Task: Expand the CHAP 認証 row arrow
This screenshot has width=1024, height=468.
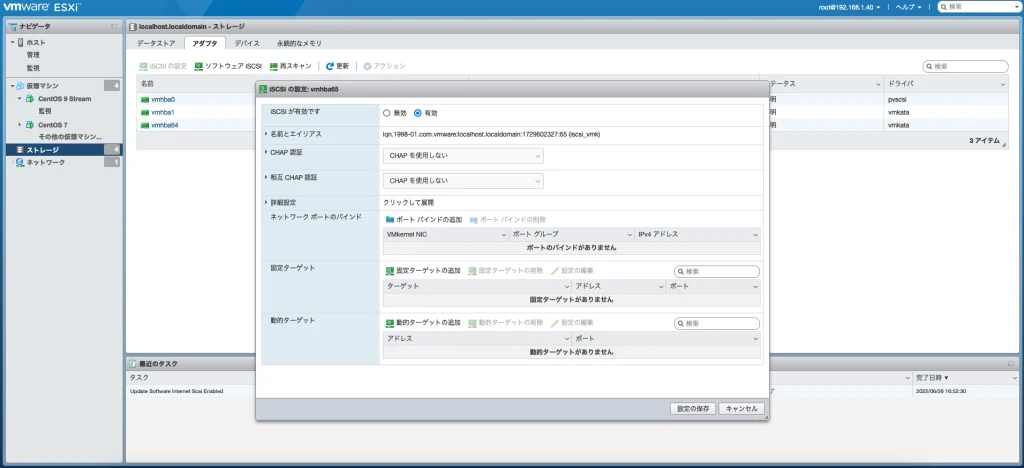Action: click(x=266, y=152)
